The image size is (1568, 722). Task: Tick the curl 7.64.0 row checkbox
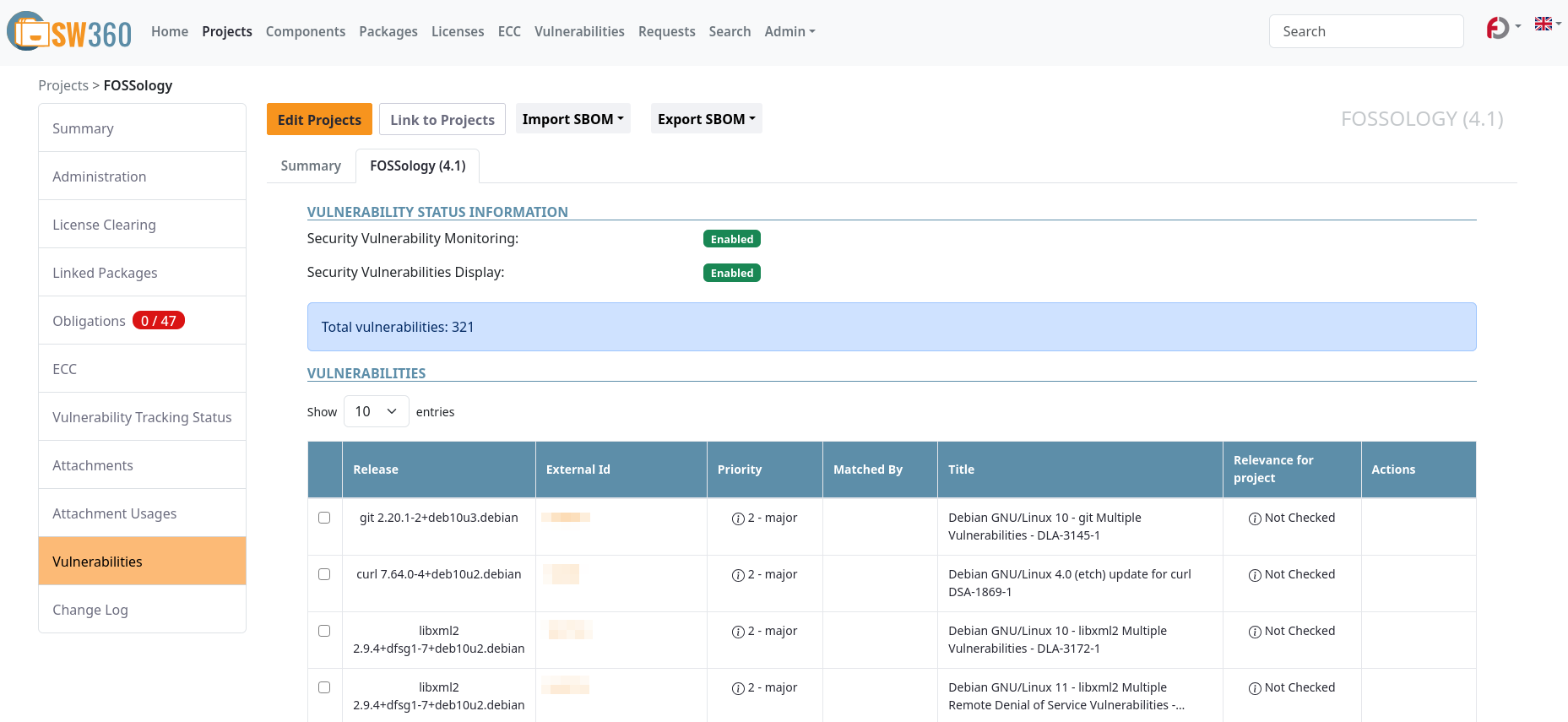pos(324,574)
